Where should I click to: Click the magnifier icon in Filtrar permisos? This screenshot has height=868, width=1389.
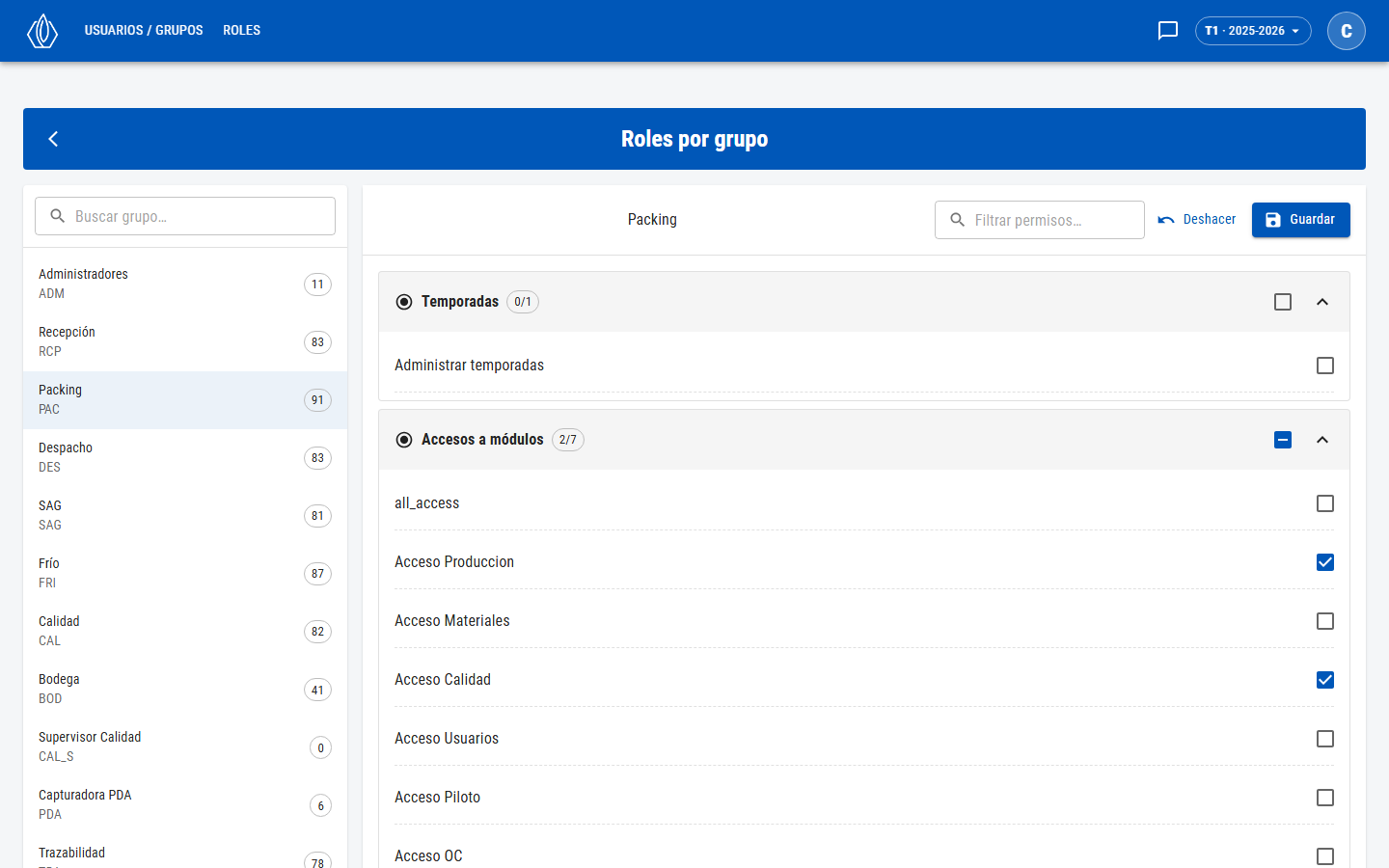958,220
